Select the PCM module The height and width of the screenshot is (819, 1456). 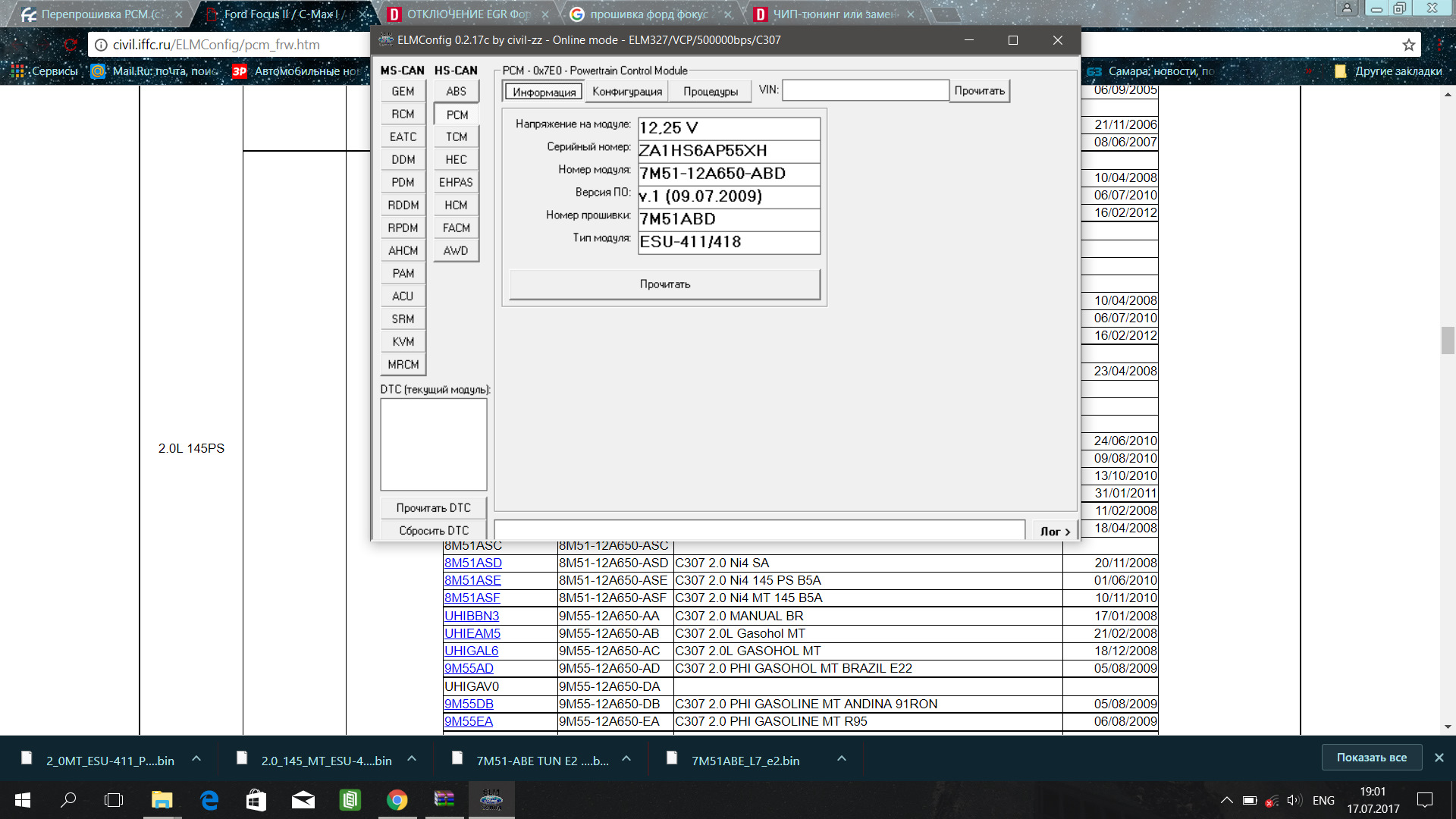click(457, 115)
